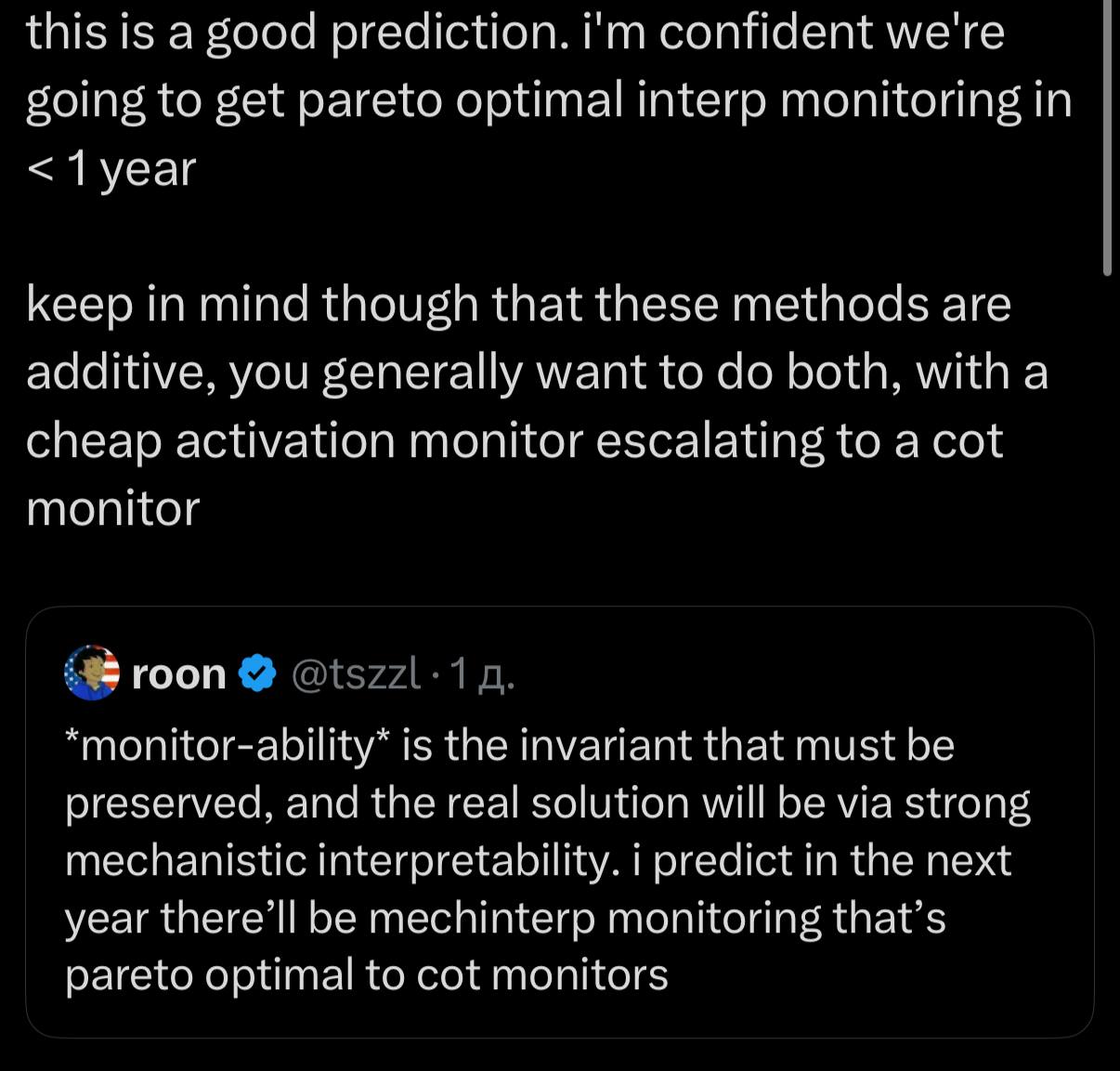Click the text line '< 1 year'
Screen dimensions: 1120x1071
[111, 169]
